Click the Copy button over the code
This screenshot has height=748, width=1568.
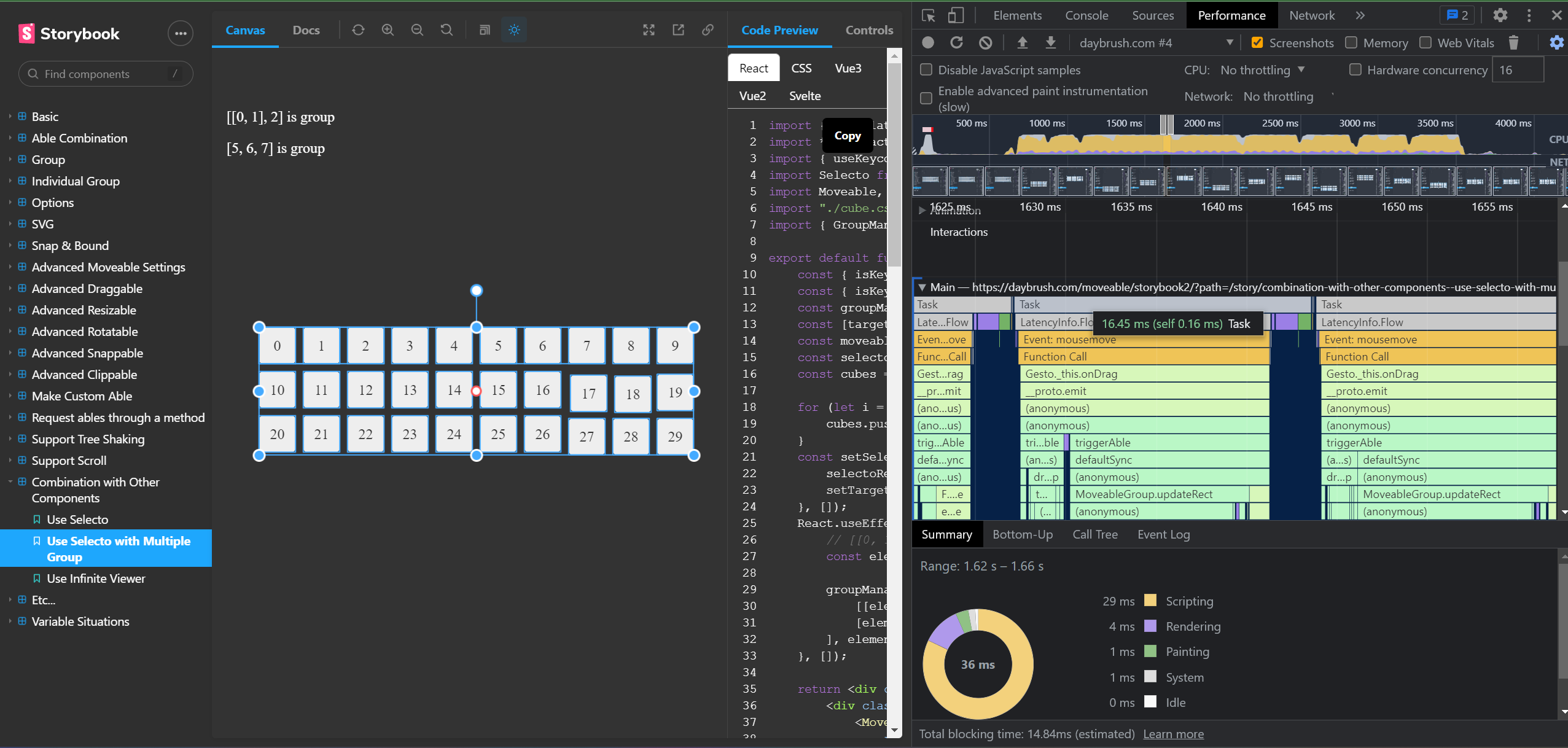(847, 135)
